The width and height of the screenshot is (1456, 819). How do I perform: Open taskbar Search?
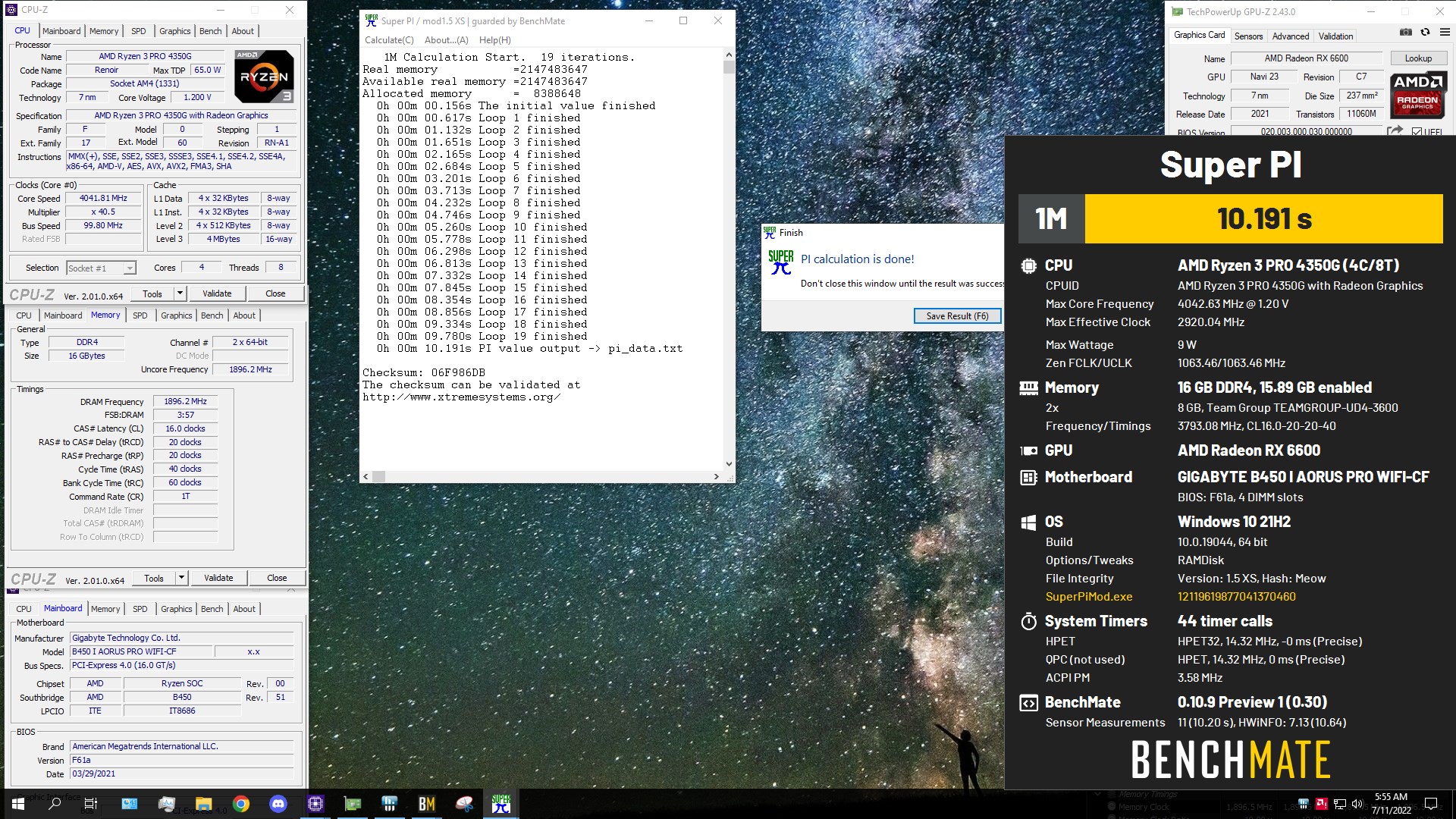(x=55, y=804)
